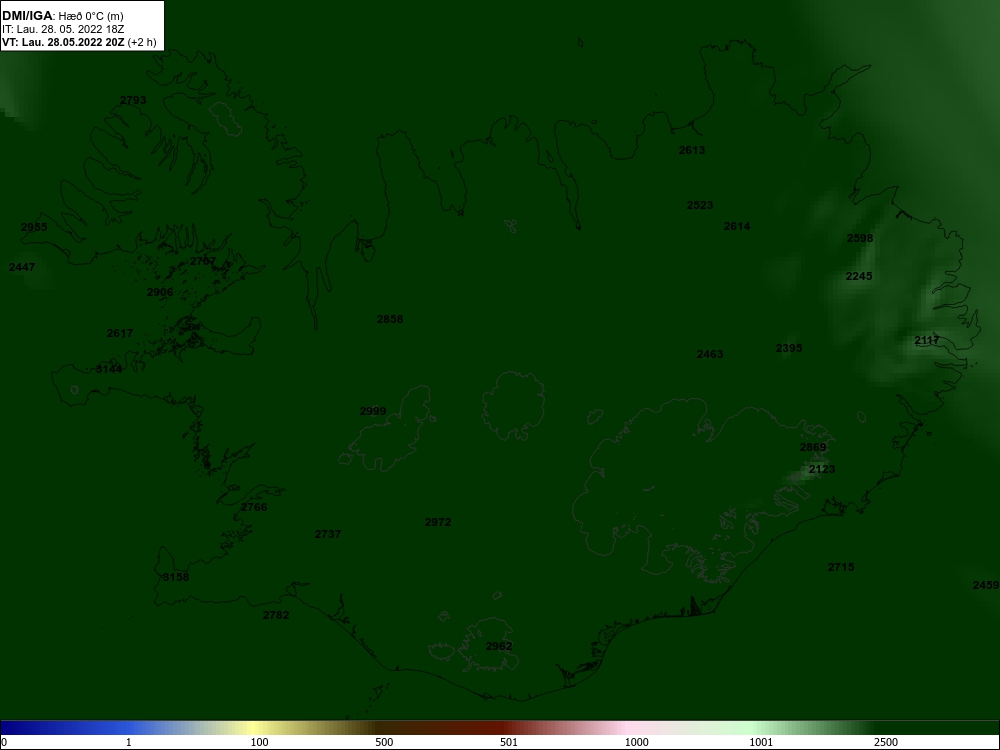The height and width of the screenshot is (750, 1000).
Task: Click the value 2117 on the map
Action: 927,341
